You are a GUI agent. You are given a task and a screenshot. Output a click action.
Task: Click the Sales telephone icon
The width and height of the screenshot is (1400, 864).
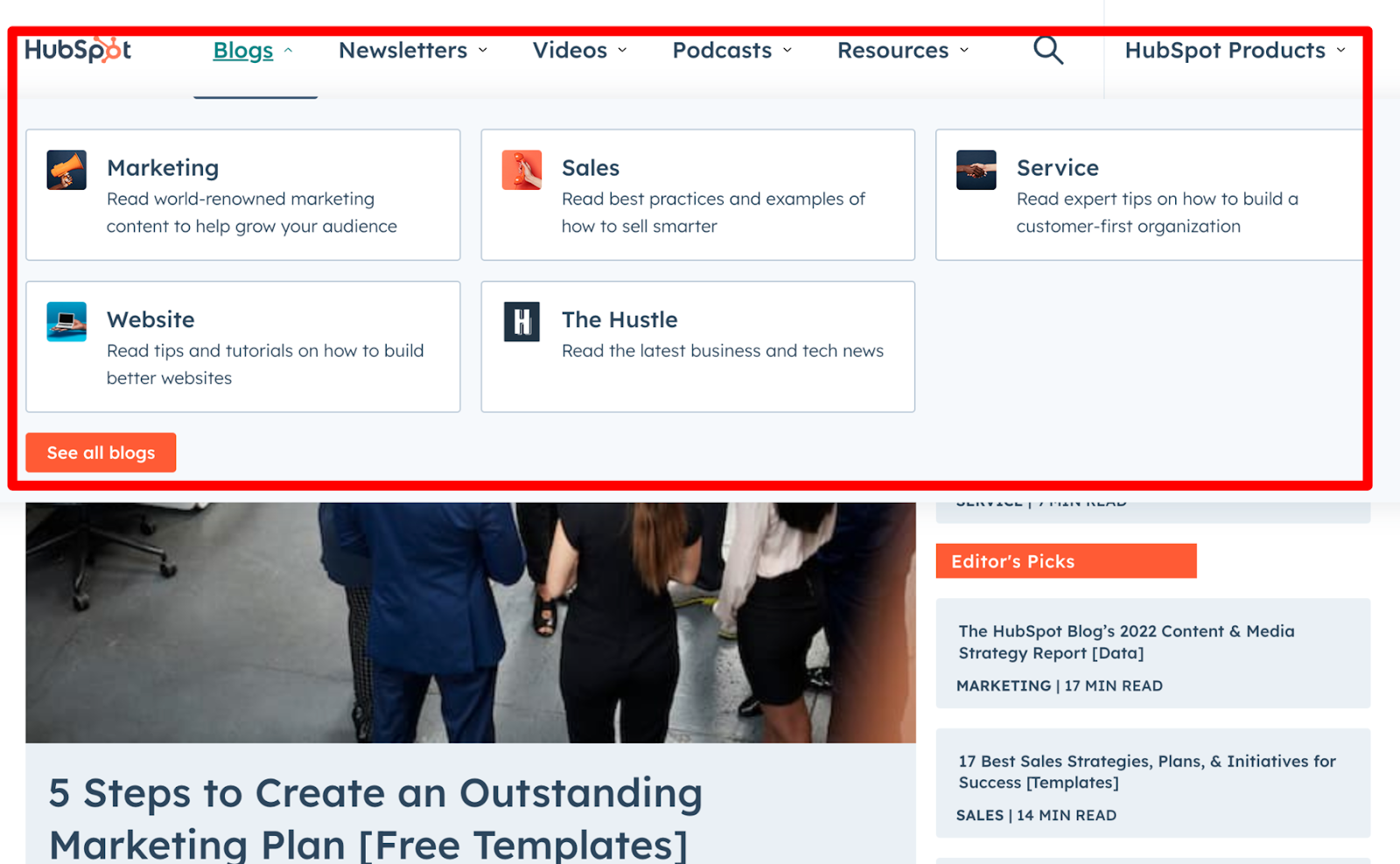coord(521,170)
